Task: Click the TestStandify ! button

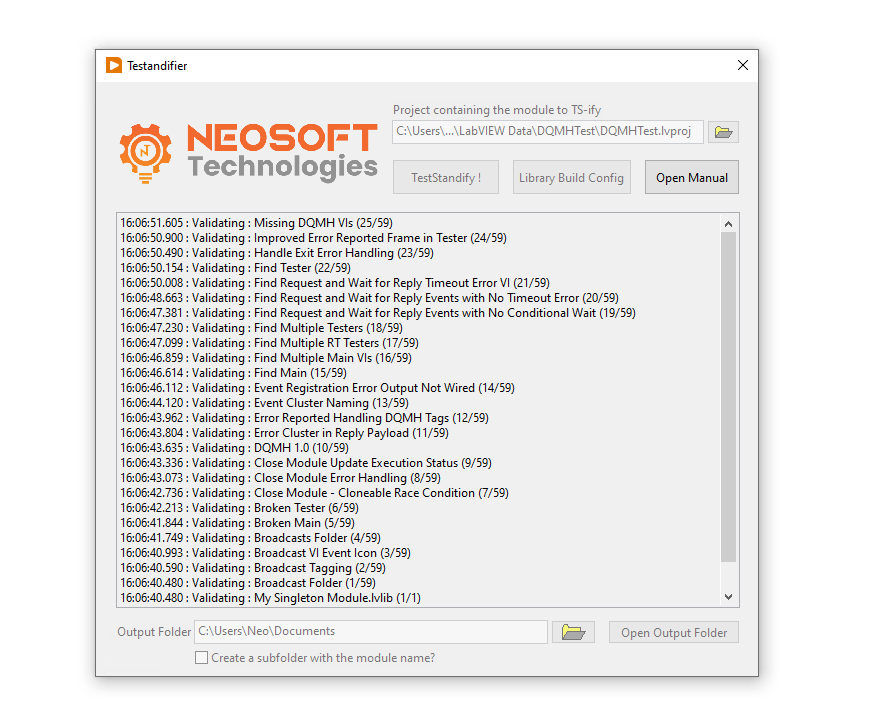Action: coord(446,177)
